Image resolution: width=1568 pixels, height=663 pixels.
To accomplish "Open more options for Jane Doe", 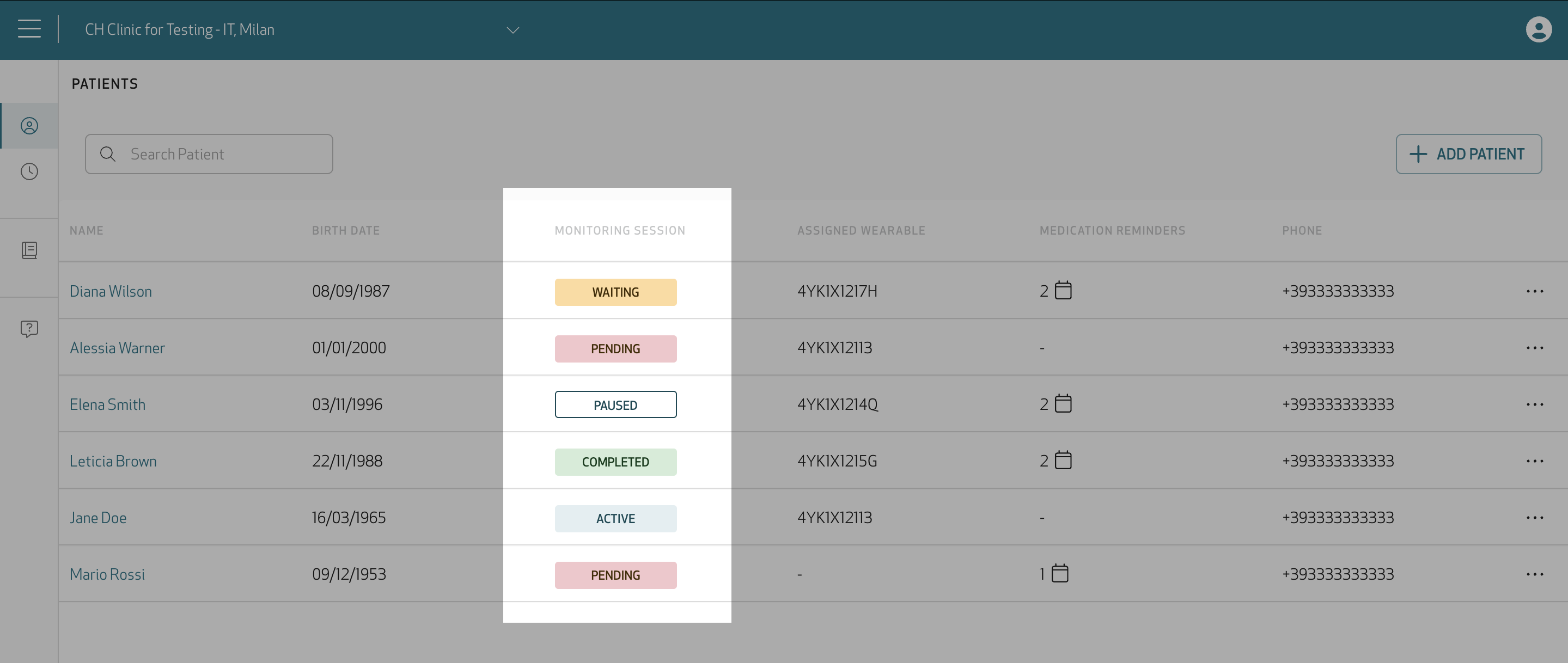I will (1535, 518).
